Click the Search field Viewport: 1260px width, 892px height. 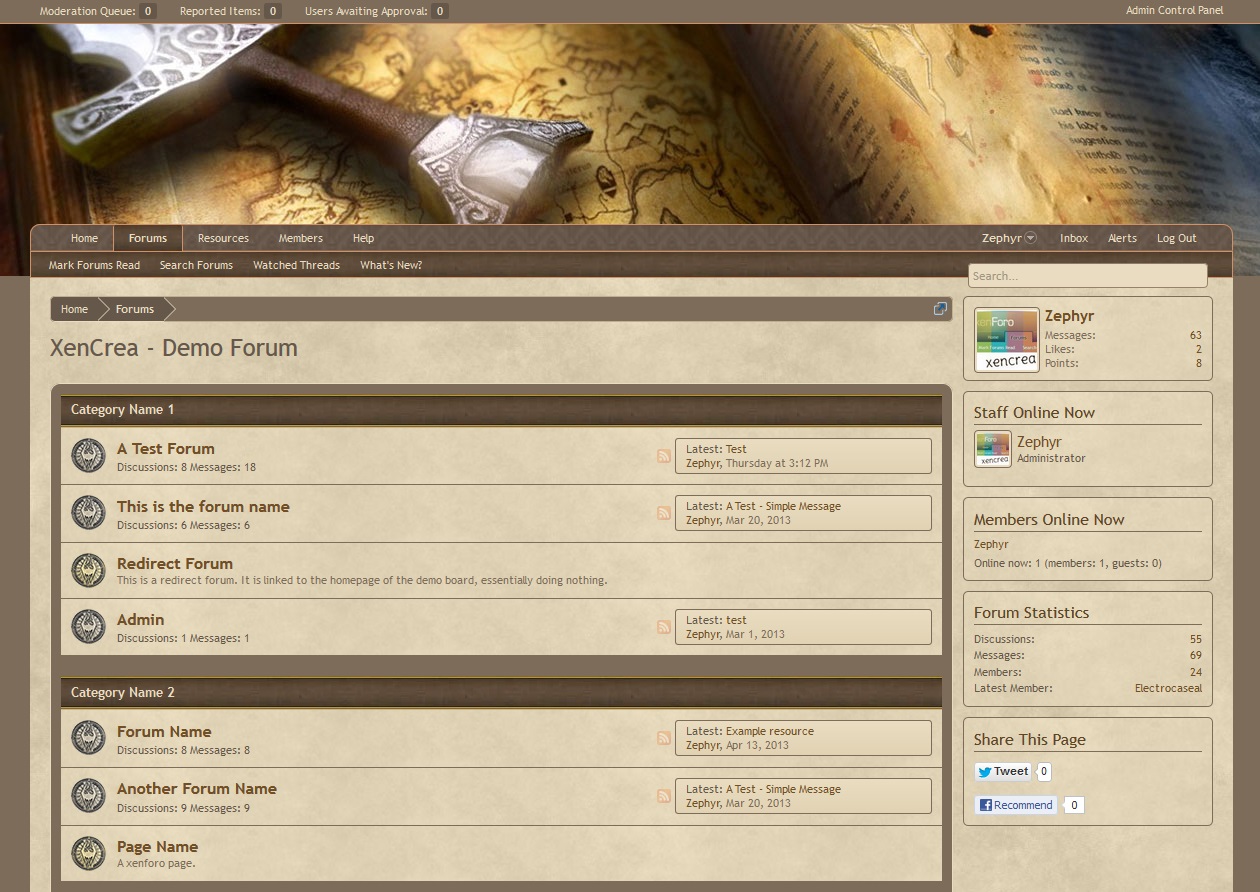click(x=1088, y=276)
